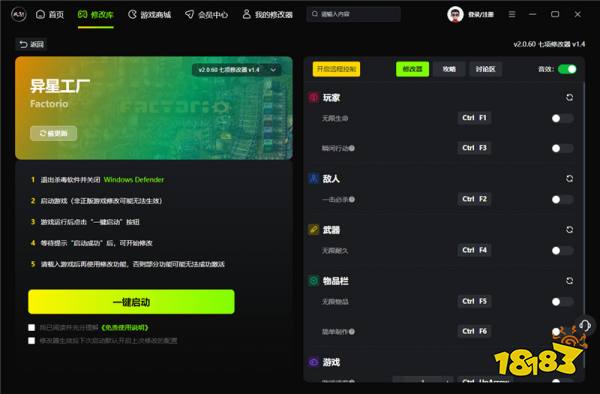Viewport: 600px width, 394px height.
Task: Click the Ctrl F4 hotkey box
Action: click(474, 250)
